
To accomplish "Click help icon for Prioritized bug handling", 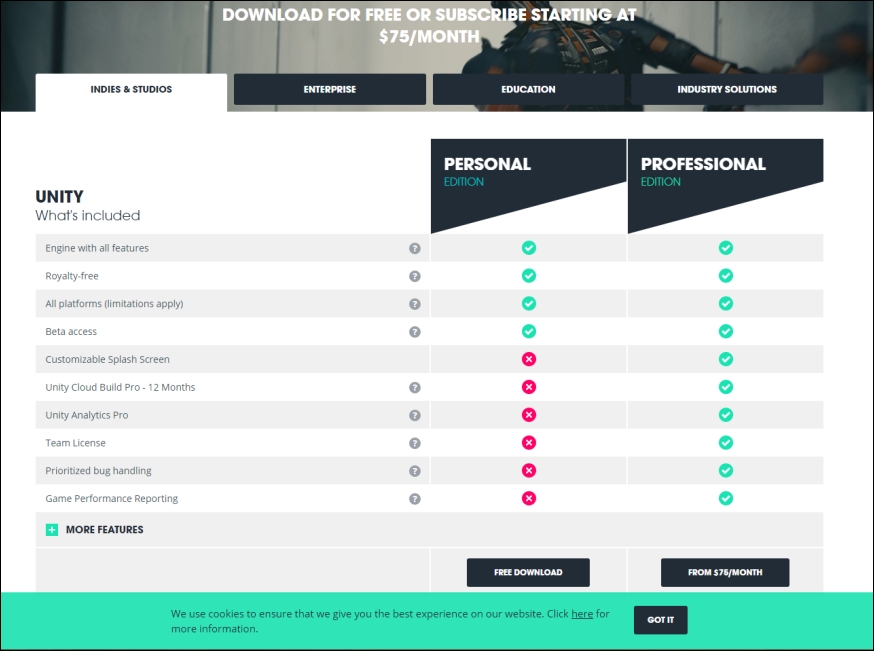I will 415,471.
